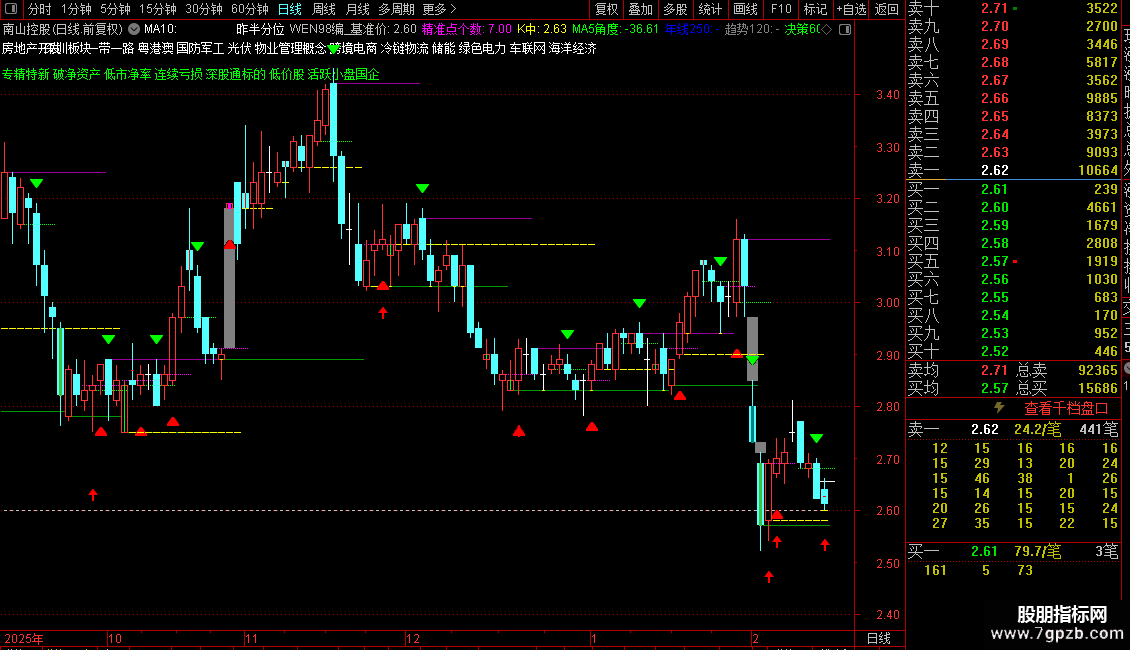
Task: Open 查看千档盘口 link
Action: point(1066,409)
